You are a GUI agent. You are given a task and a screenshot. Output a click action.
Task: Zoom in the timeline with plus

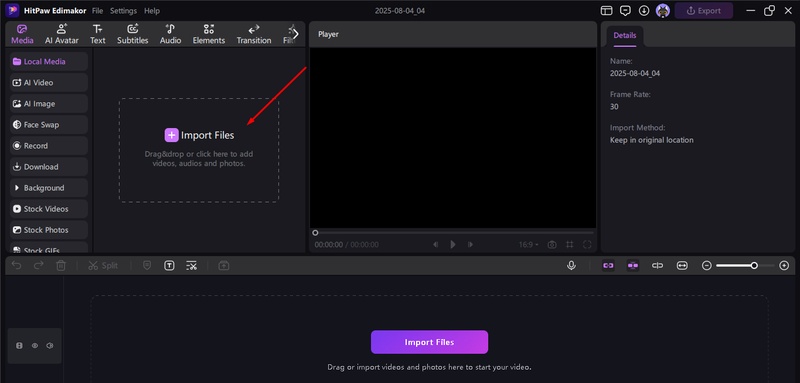(x=785, y=266)
